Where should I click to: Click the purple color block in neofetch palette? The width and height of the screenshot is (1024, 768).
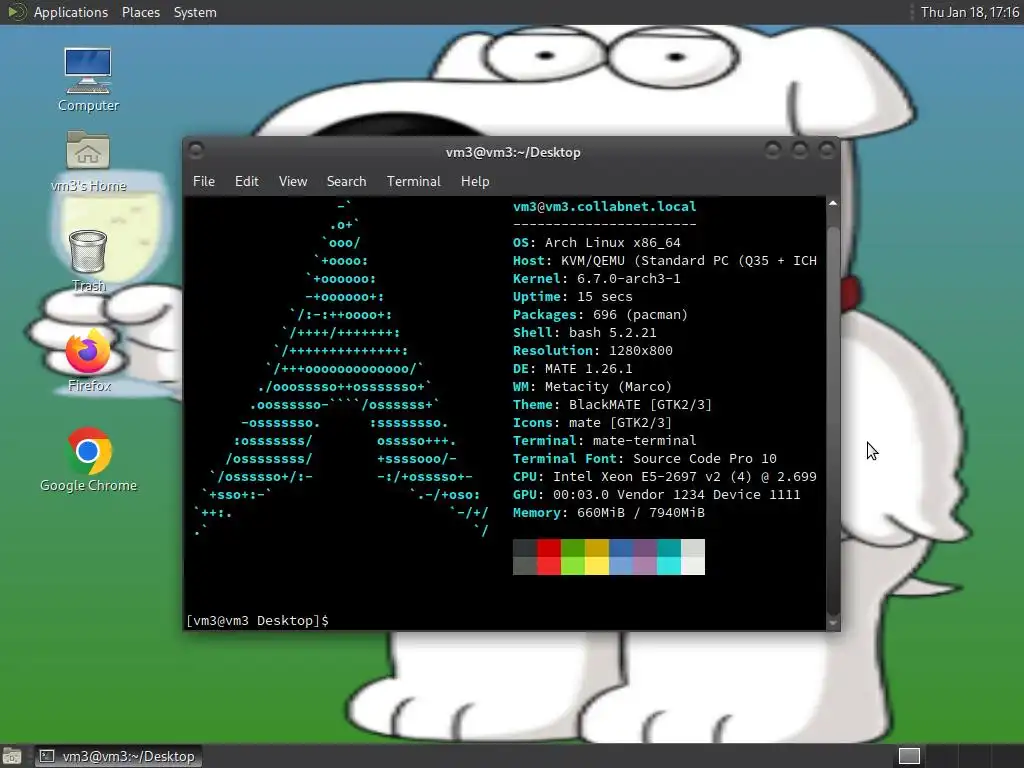click(645, 557)
